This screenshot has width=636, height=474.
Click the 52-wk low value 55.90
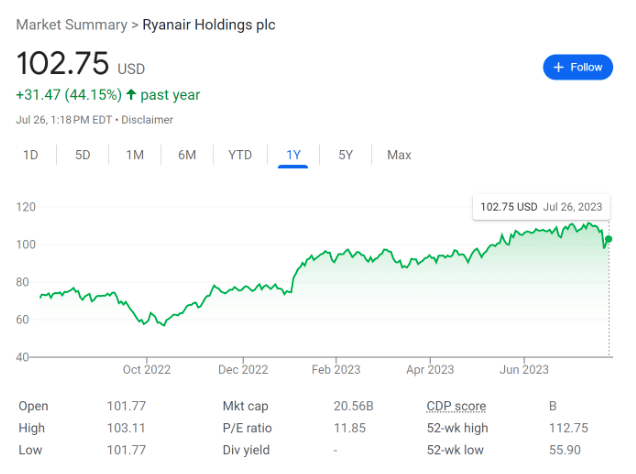pyautogui.click(x=565, y=450)
